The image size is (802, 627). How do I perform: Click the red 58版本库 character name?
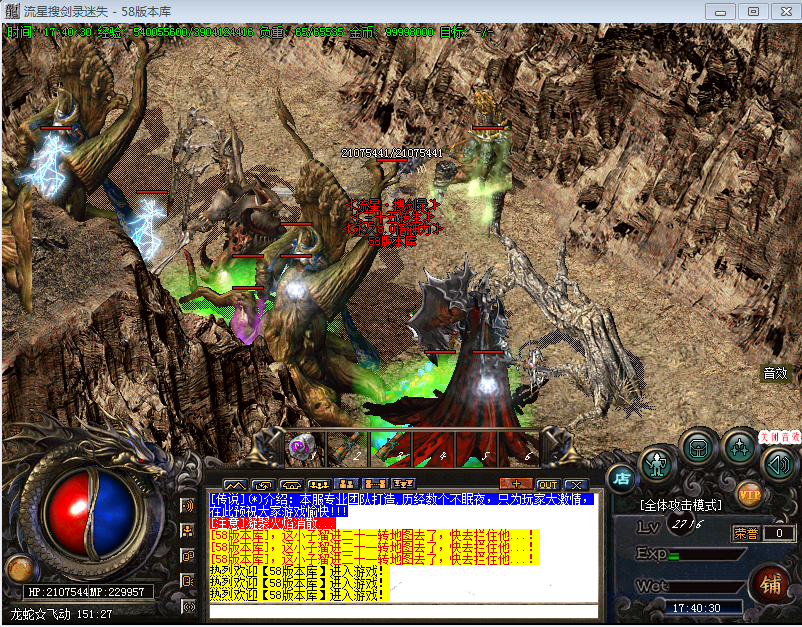[x=392, y=241]
